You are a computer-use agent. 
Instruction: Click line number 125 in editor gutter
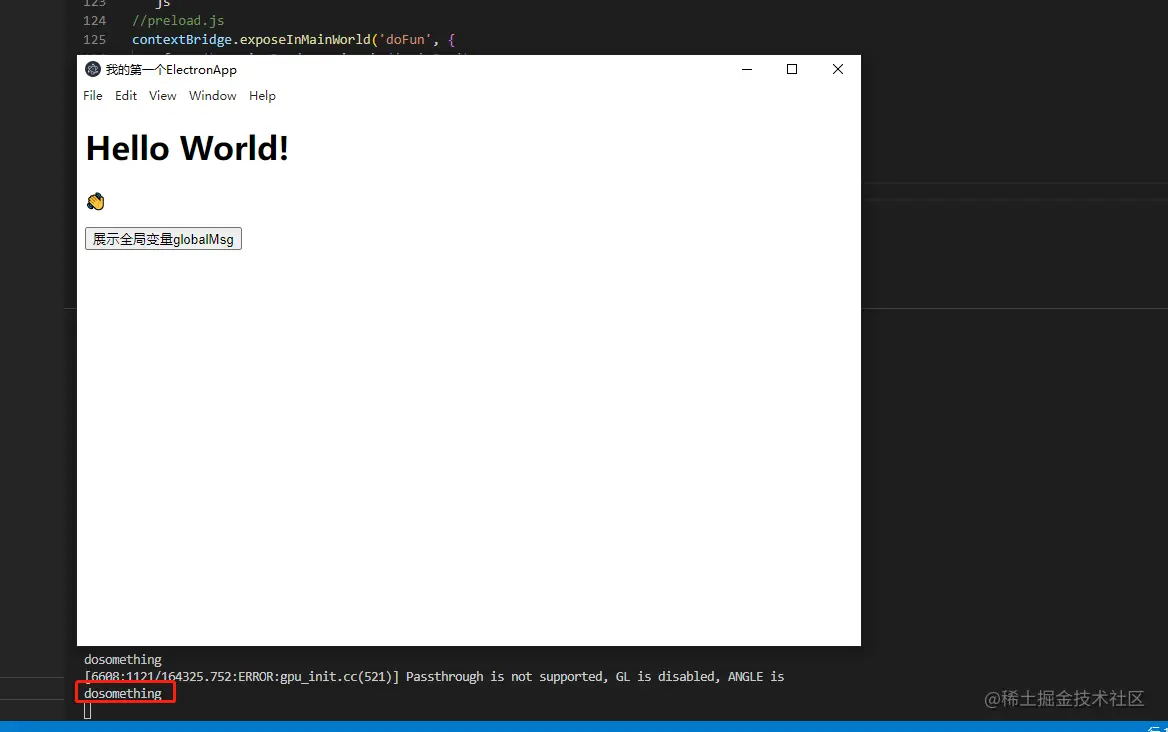(95, 39)
